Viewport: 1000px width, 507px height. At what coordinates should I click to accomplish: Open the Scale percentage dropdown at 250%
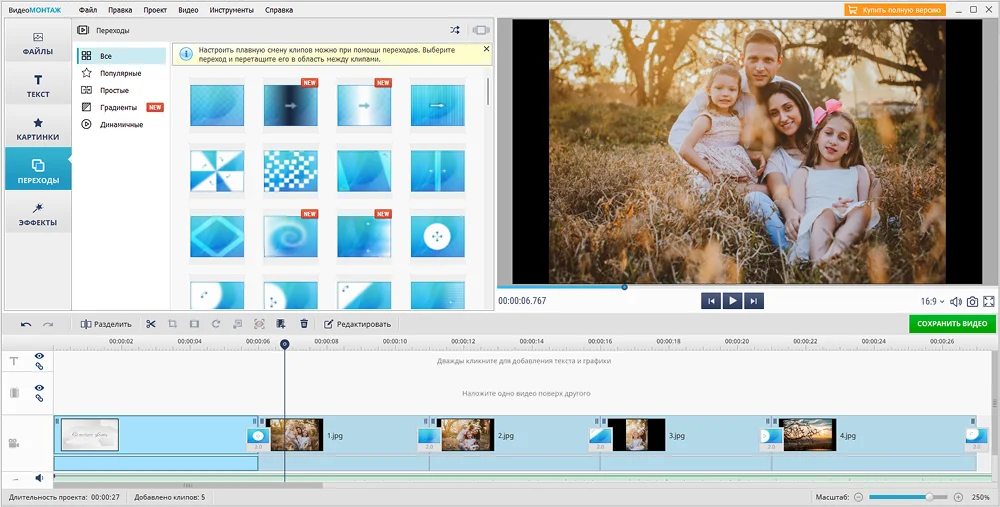pyautogui.click(x=981, y=497)
